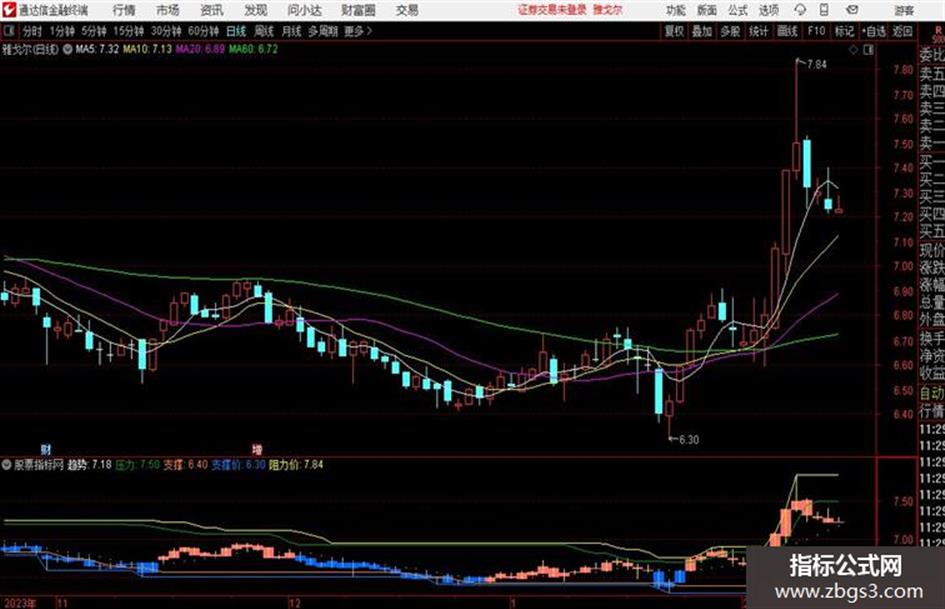Click the 多股 toolbar button
Viewport: 945px width, 609px height.
pos(730,31)
